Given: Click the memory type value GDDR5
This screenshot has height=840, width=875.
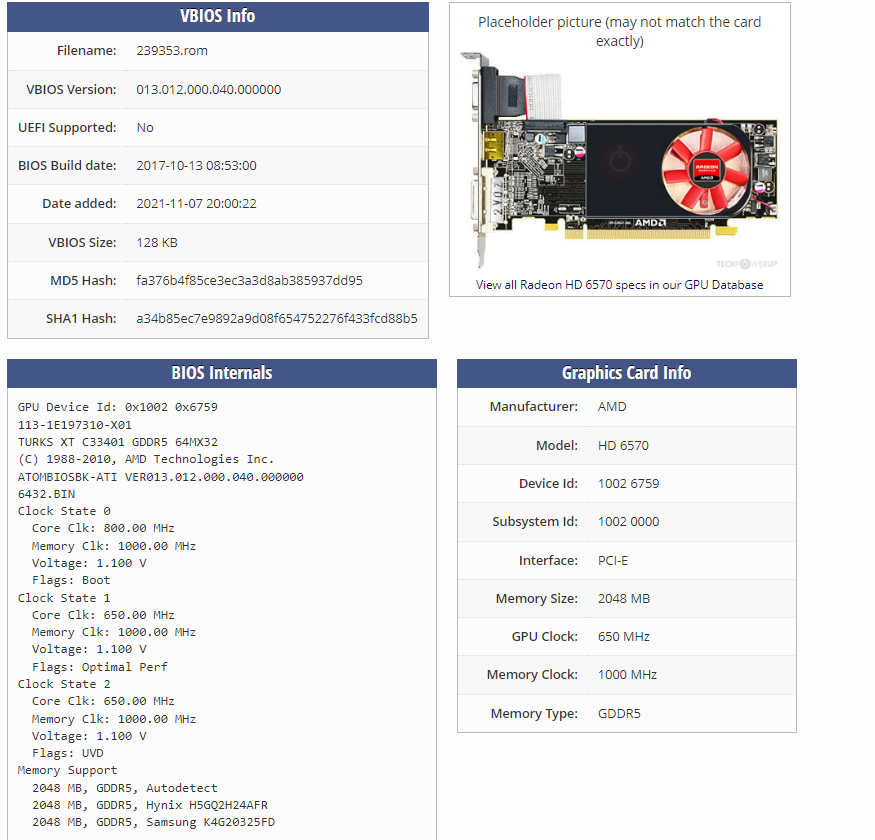Looking at the screenshot, I should (619, 714).
